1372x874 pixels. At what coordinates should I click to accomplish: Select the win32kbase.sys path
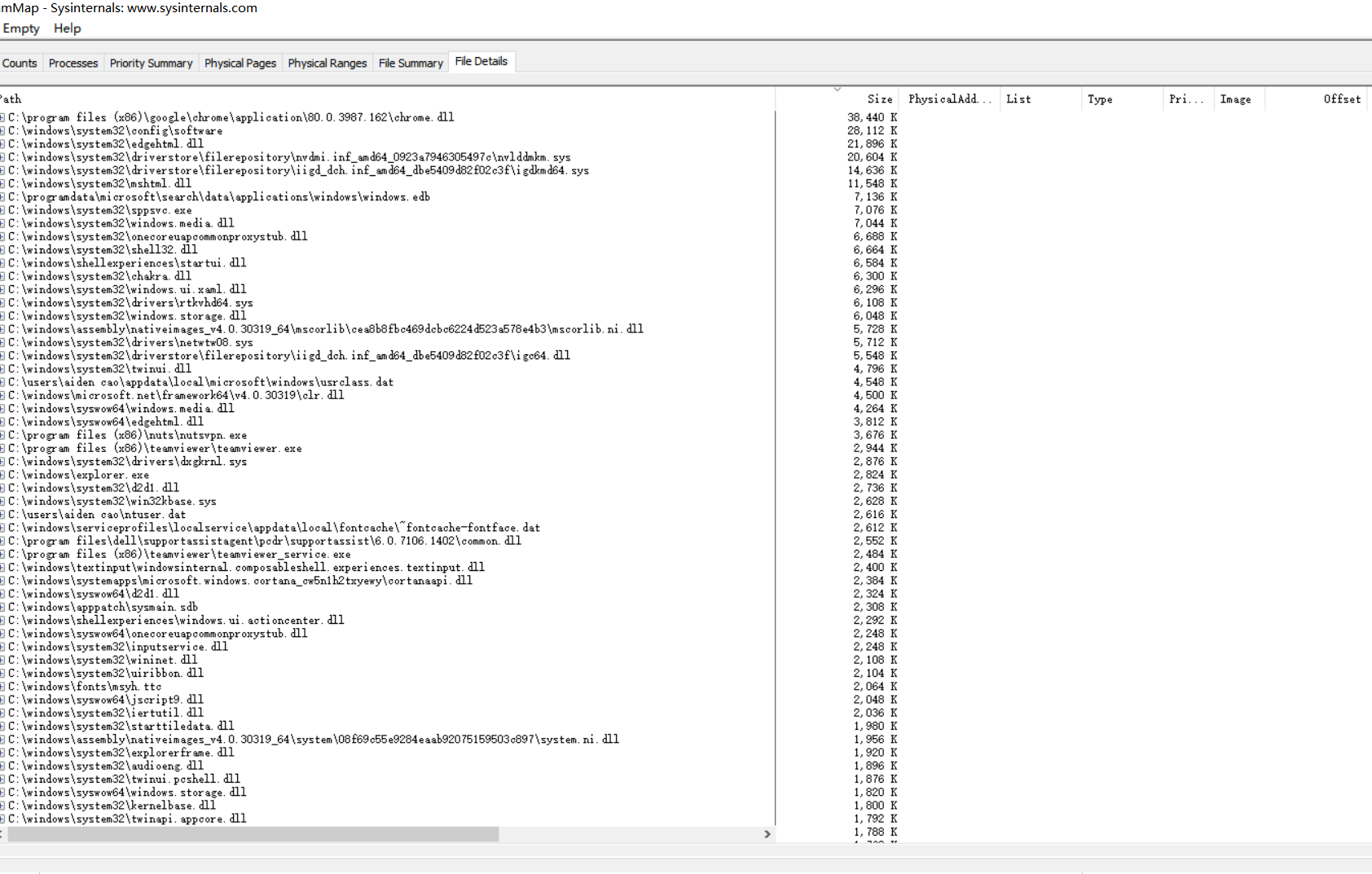coord(112,501)
